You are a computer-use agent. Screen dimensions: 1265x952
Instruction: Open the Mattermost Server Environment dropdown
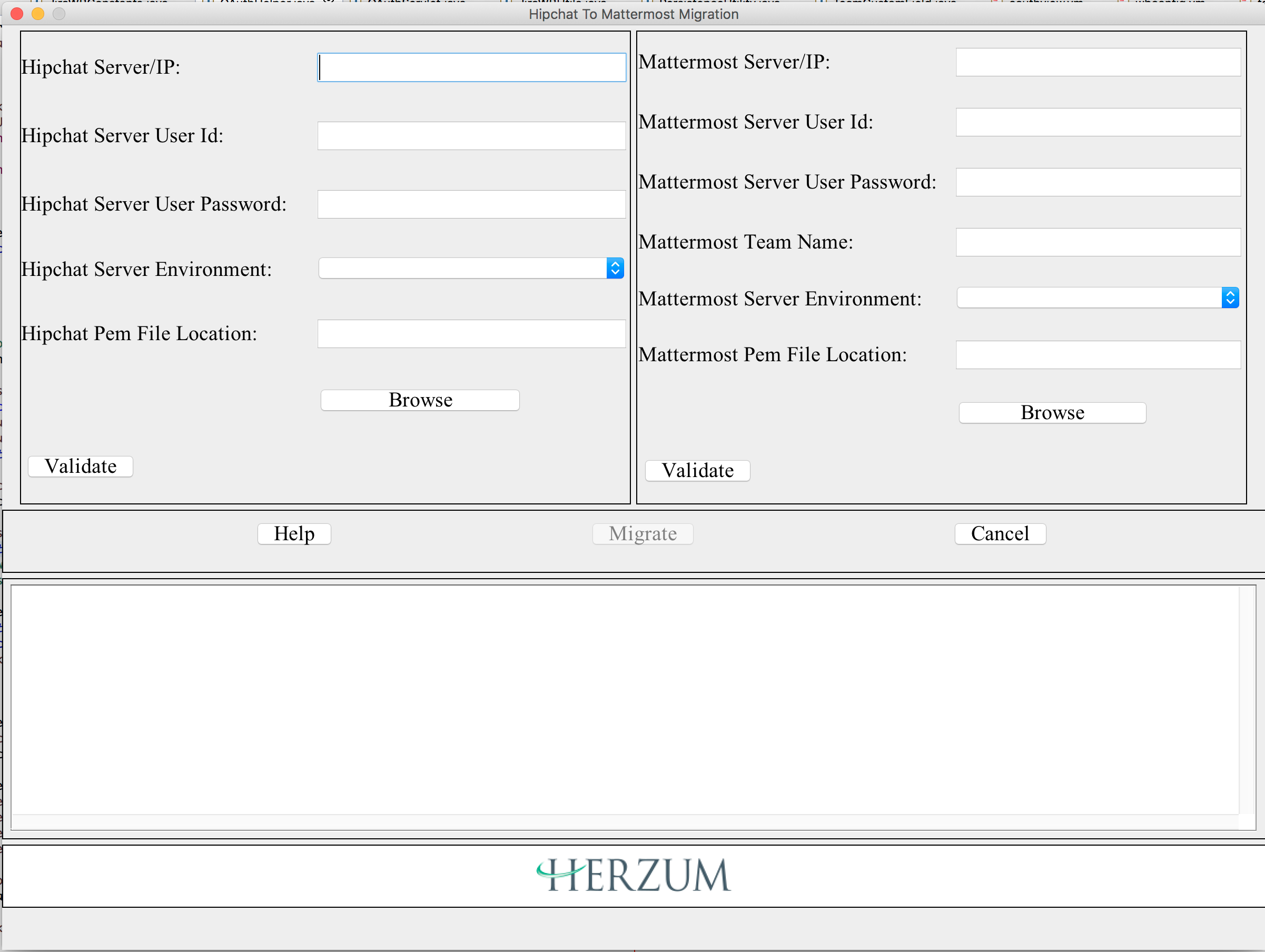tap(1098, 298)
